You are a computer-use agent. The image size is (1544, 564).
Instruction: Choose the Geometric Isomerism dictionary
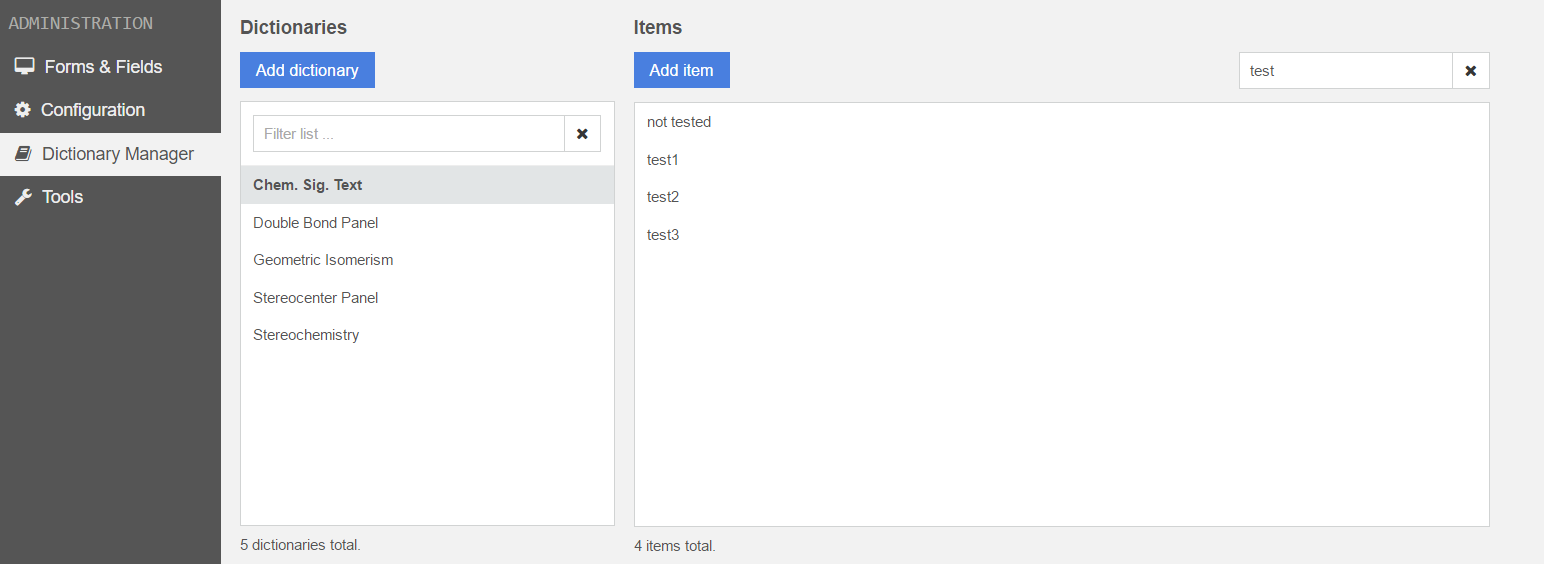coord(323,260)
